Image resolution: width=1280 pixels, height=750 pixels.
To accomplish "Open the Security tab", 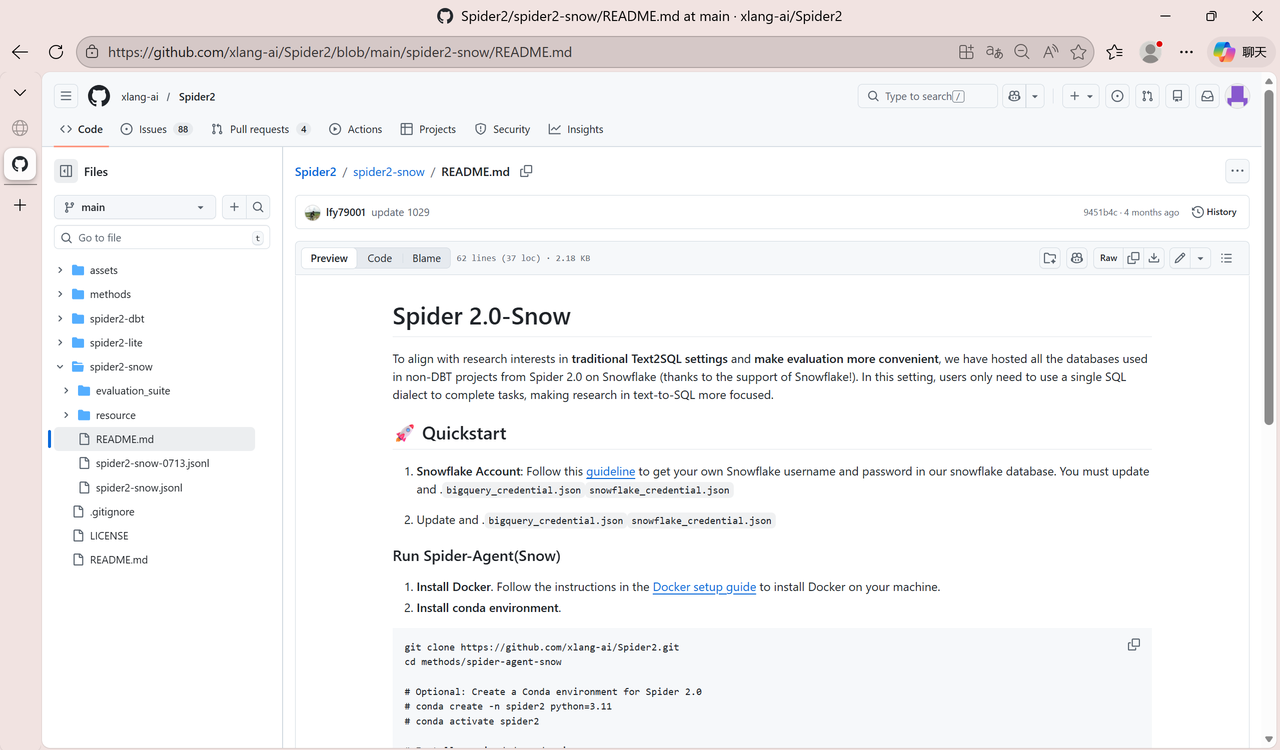I will (x=502, y=129).
